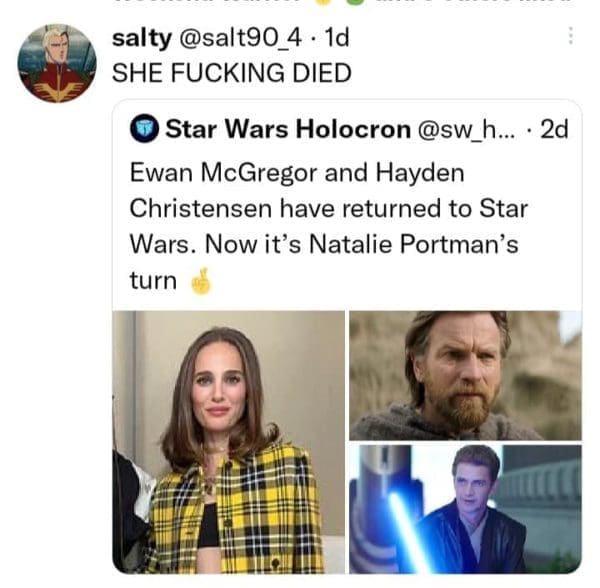
Task: Click the cut-off tweet text at top
Action: (300, 5)
